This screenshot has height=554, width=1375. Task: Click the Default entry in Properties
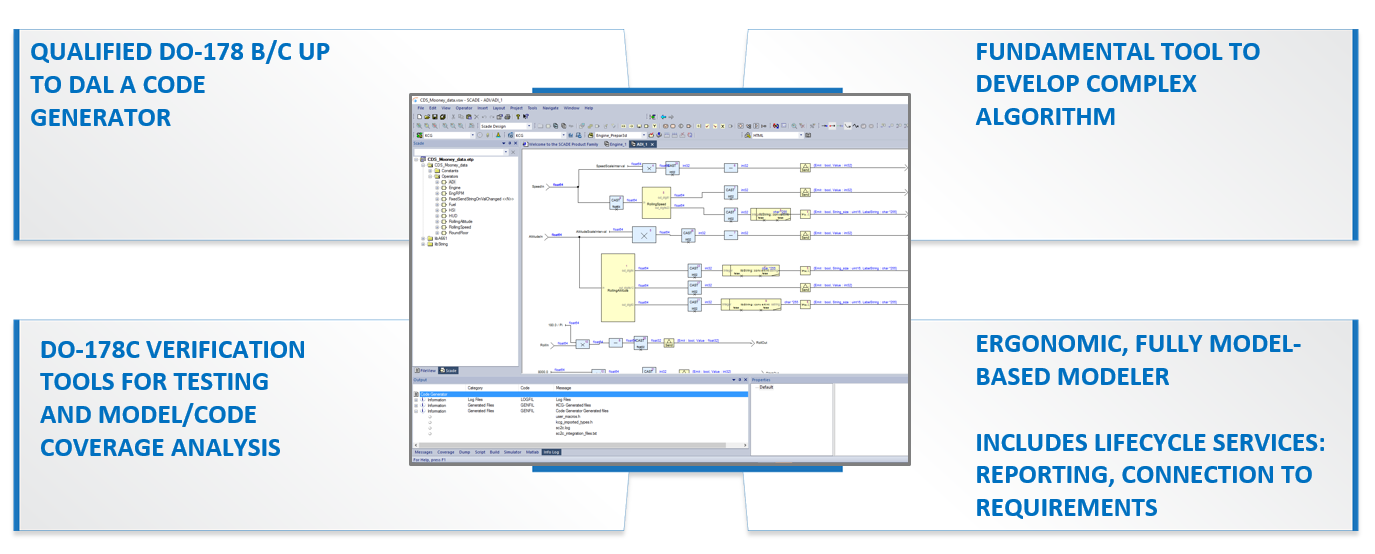pos(767,386)
